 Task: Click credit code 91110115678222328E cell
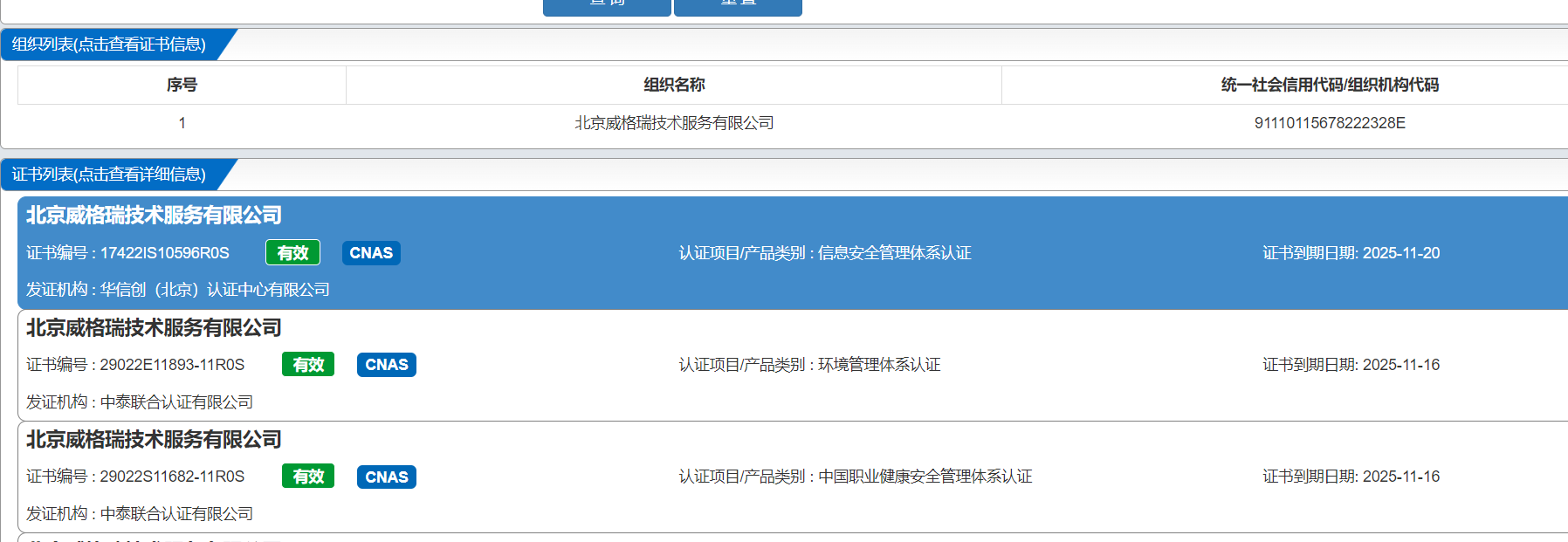click(1330, 123)
